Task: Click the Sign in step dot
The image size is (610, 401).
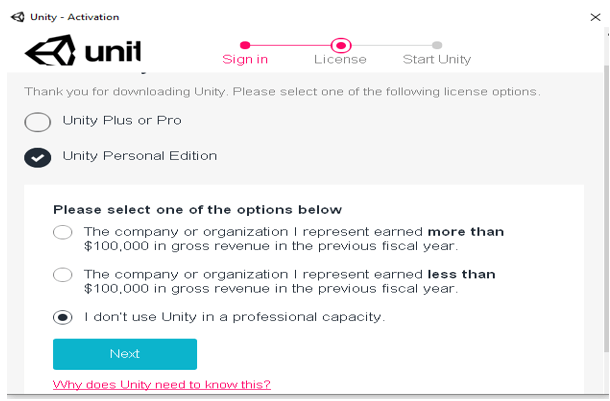Action: [x=245, y=45]
